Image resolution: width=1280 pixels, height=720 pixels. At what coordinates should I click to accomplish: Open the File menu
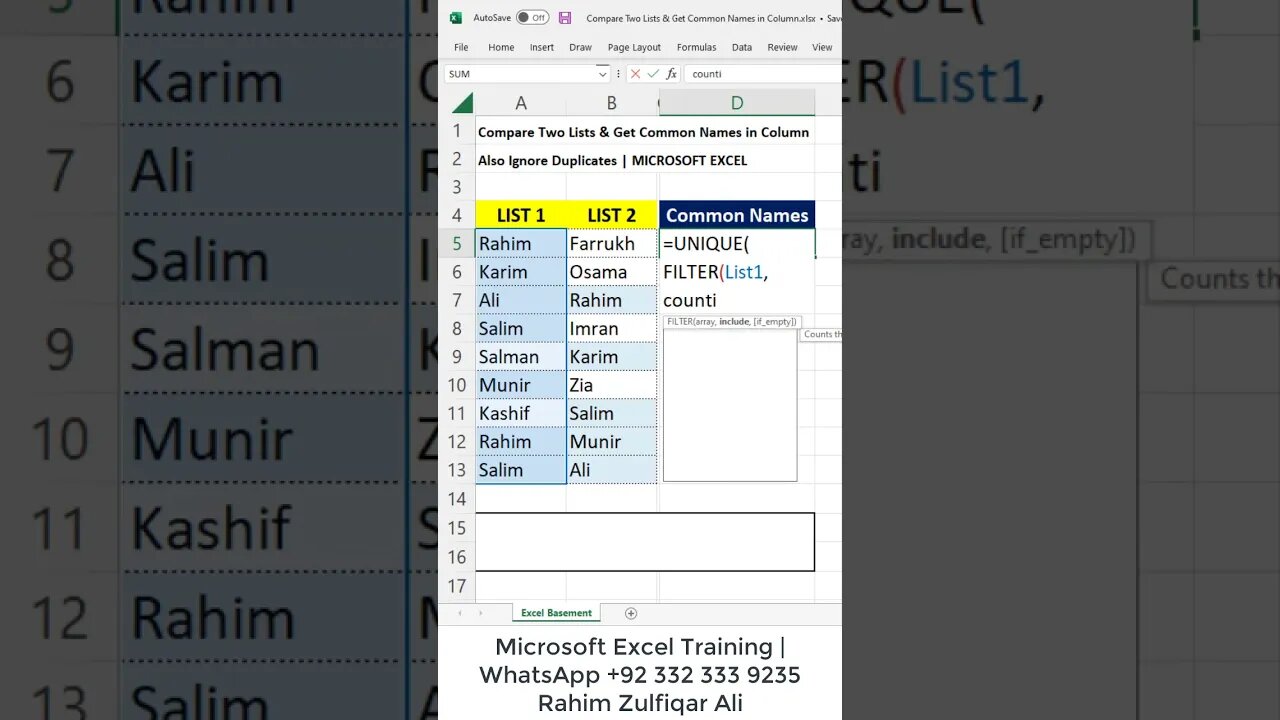click(461, 47)
